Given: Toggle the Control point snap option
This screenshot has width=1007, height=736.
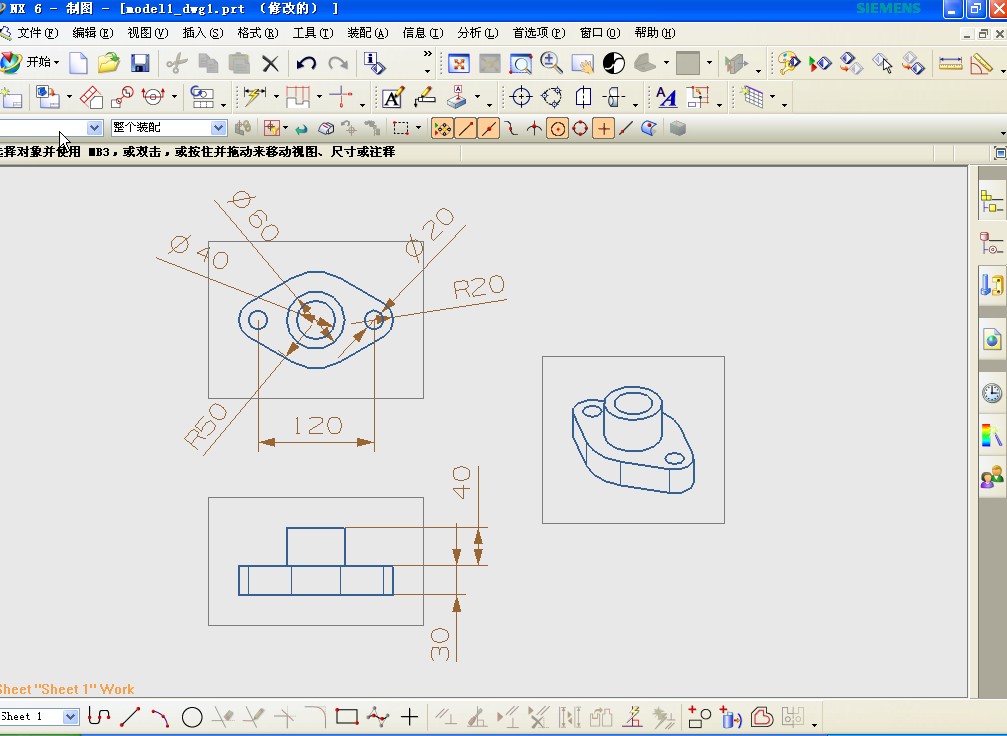Looking at the screenshot, I should coord(511,128).
